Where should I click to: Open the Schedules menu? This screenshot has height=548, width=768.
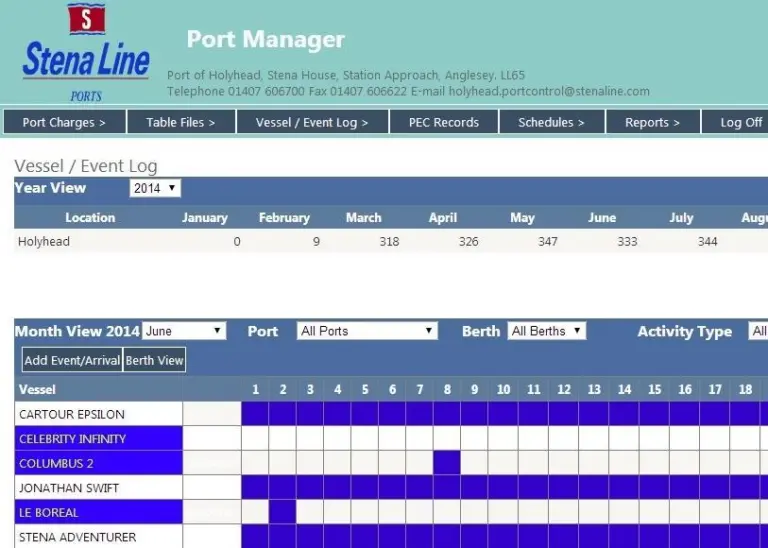[x=552, y=122]
